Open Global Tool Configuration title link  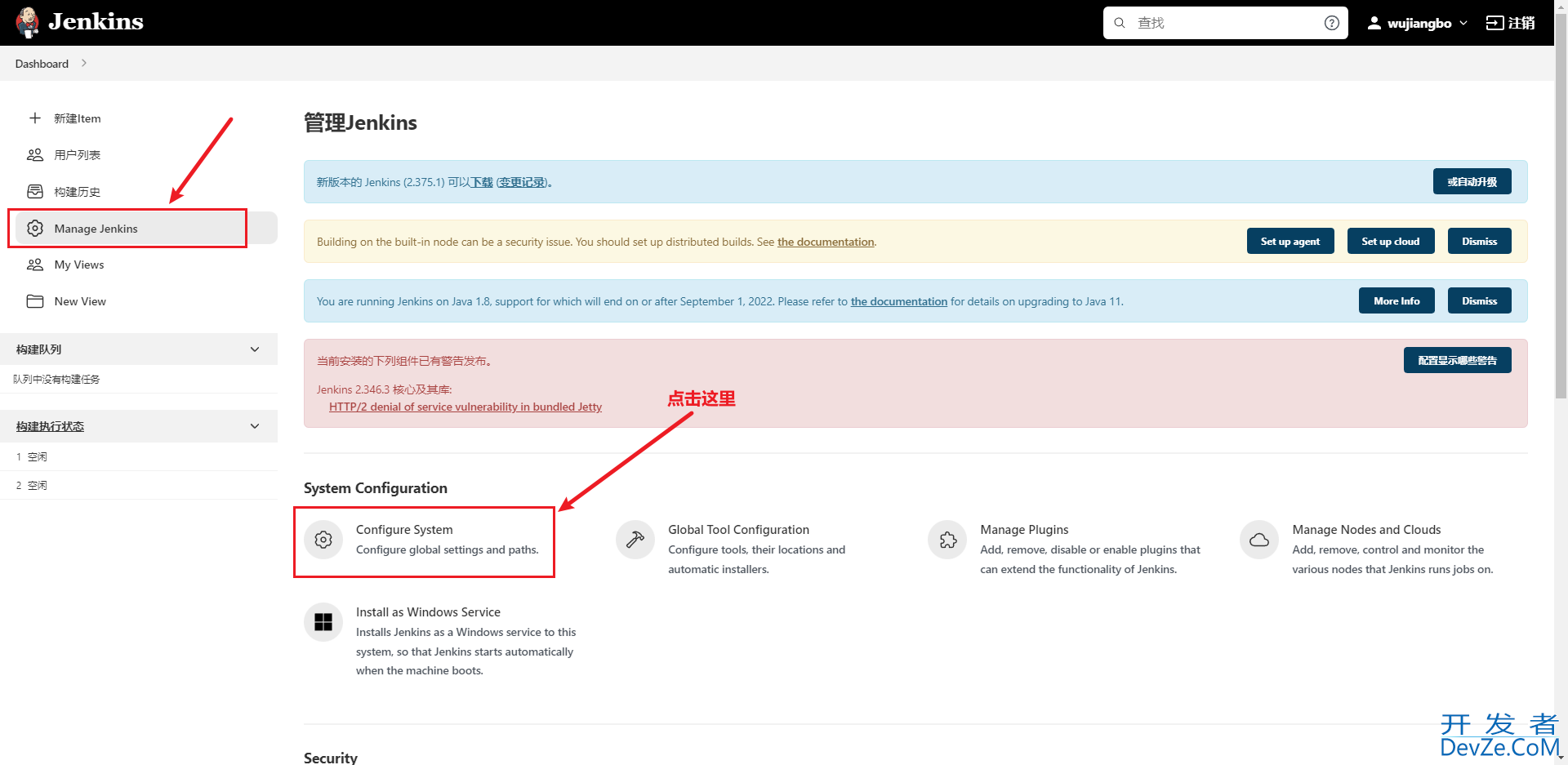point(738,529)
